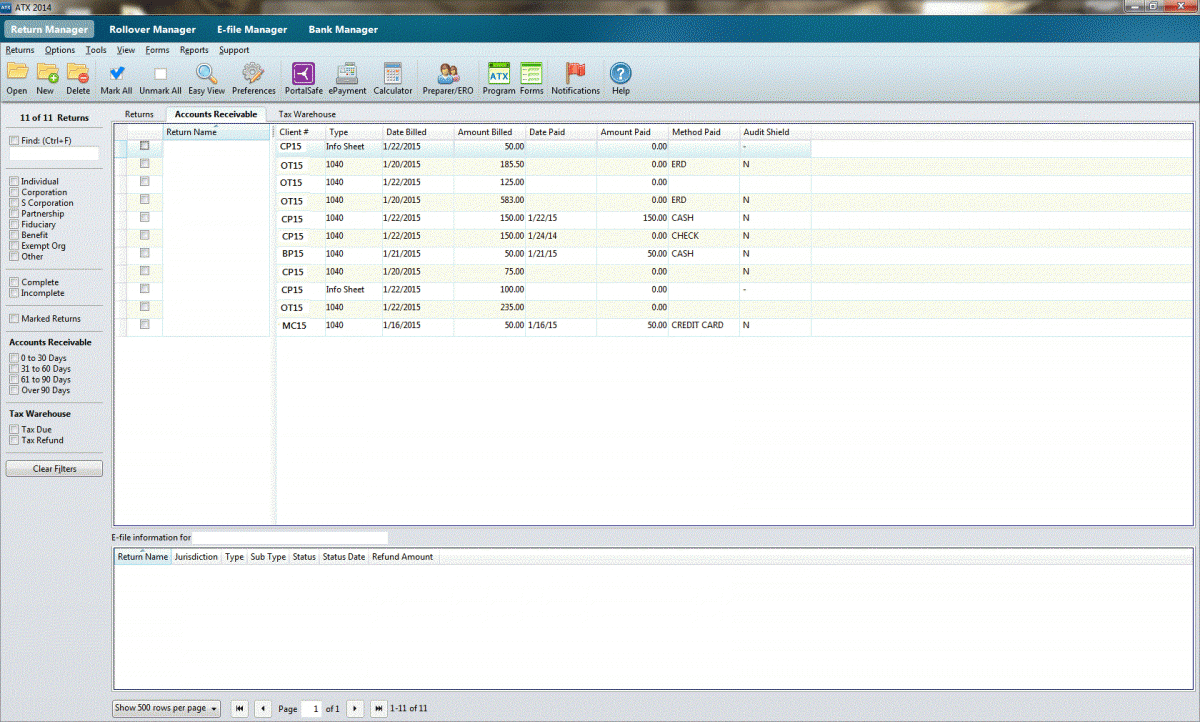Click the Refund Amount column header
Image resolution: width=1200 pixels, height=722 pixels.
(402, 556)
